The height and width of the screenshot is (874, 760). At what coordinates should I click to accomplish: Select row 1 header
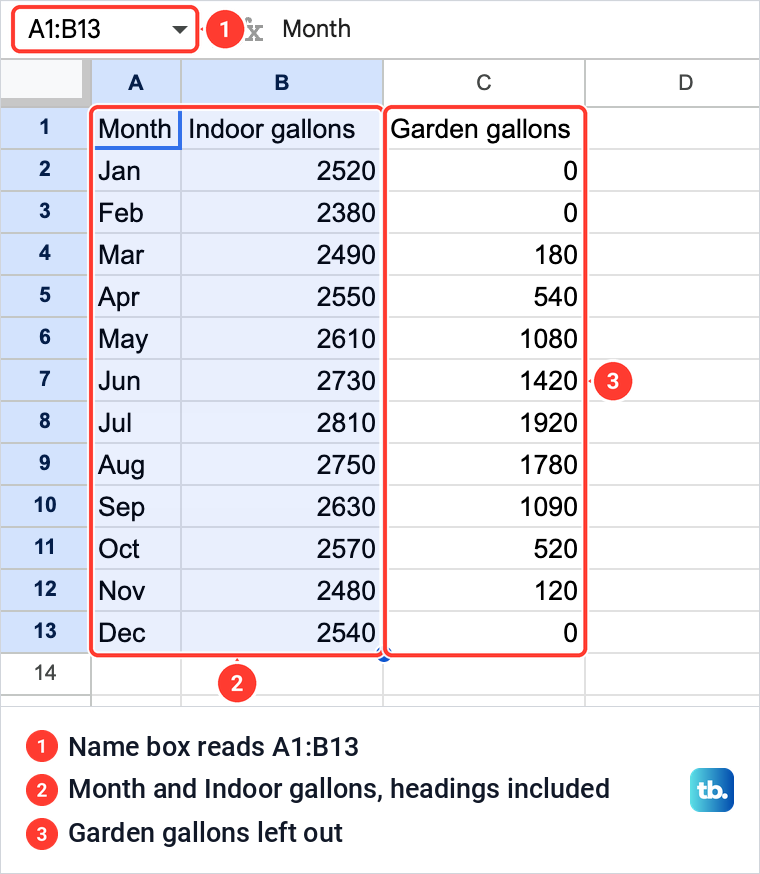pos(45,128)
